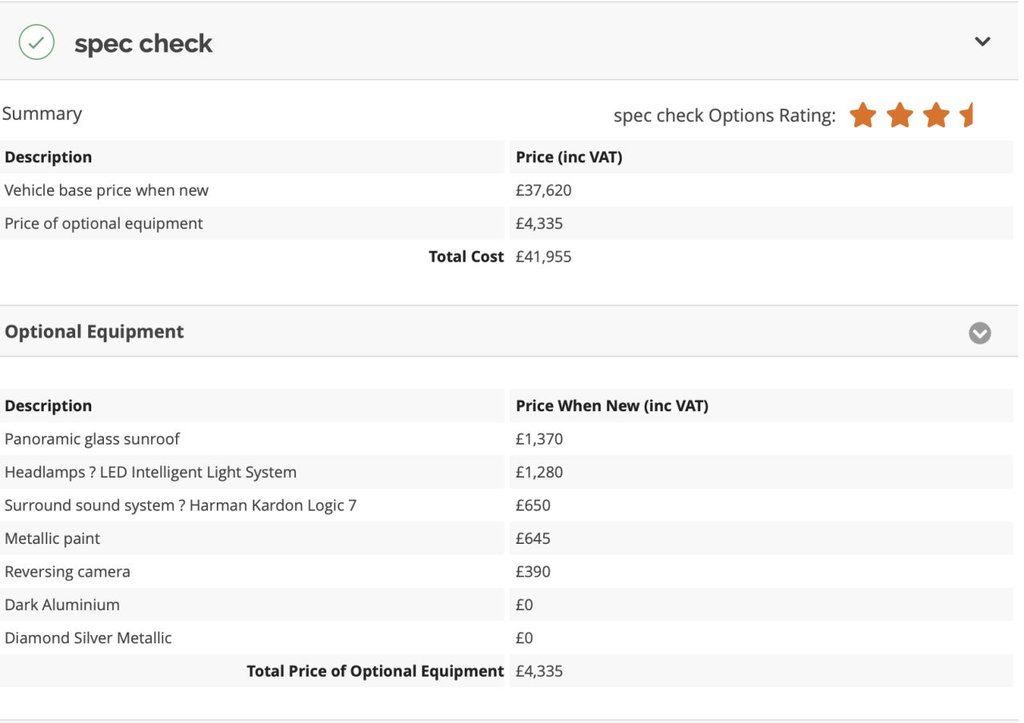Click the spec check heading title

143,44
